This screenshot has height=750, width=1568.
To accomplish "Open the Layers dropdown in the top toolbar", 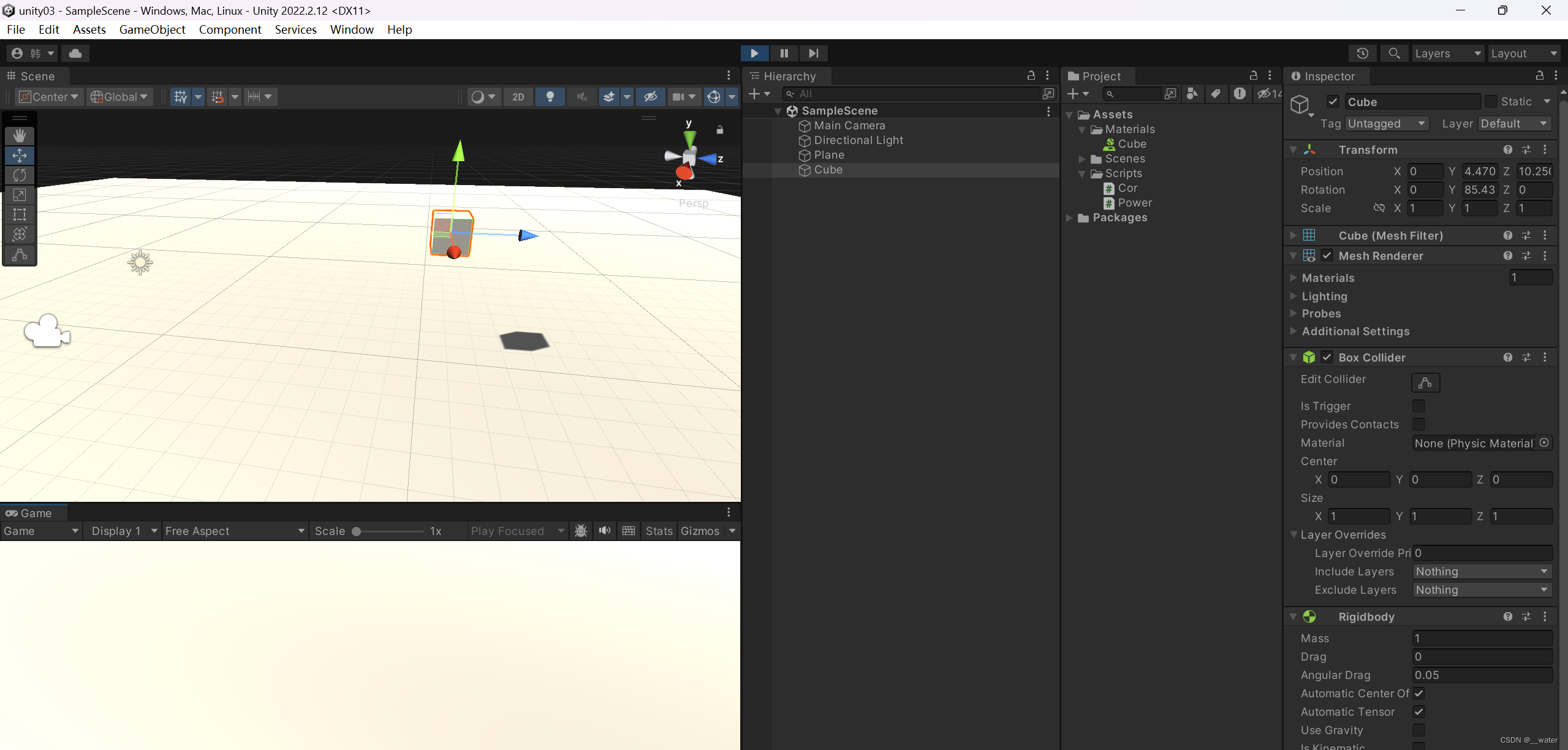I will [1448, 53].
